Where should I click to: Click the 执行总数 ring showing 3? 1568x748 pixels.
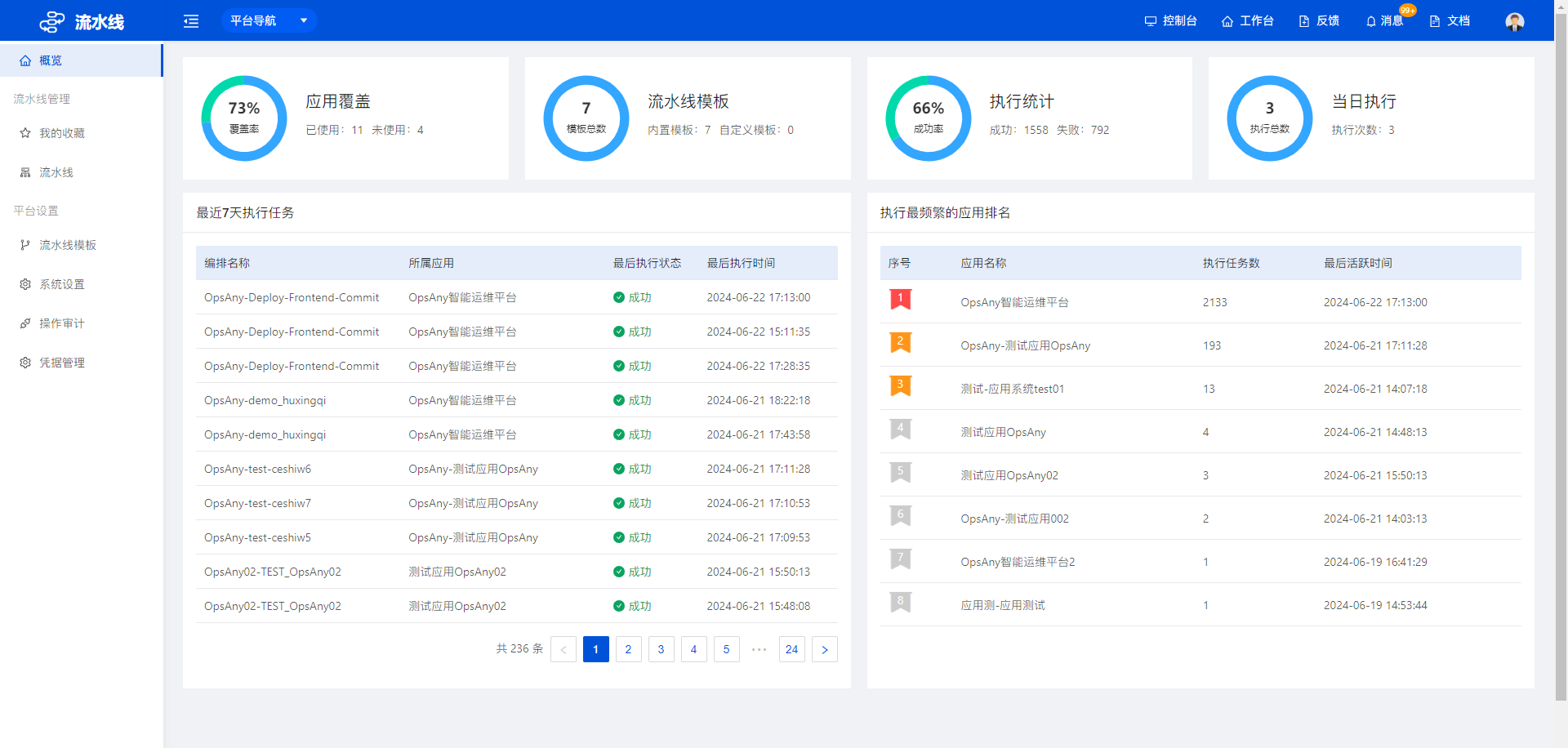click(x=1270, y=118)
